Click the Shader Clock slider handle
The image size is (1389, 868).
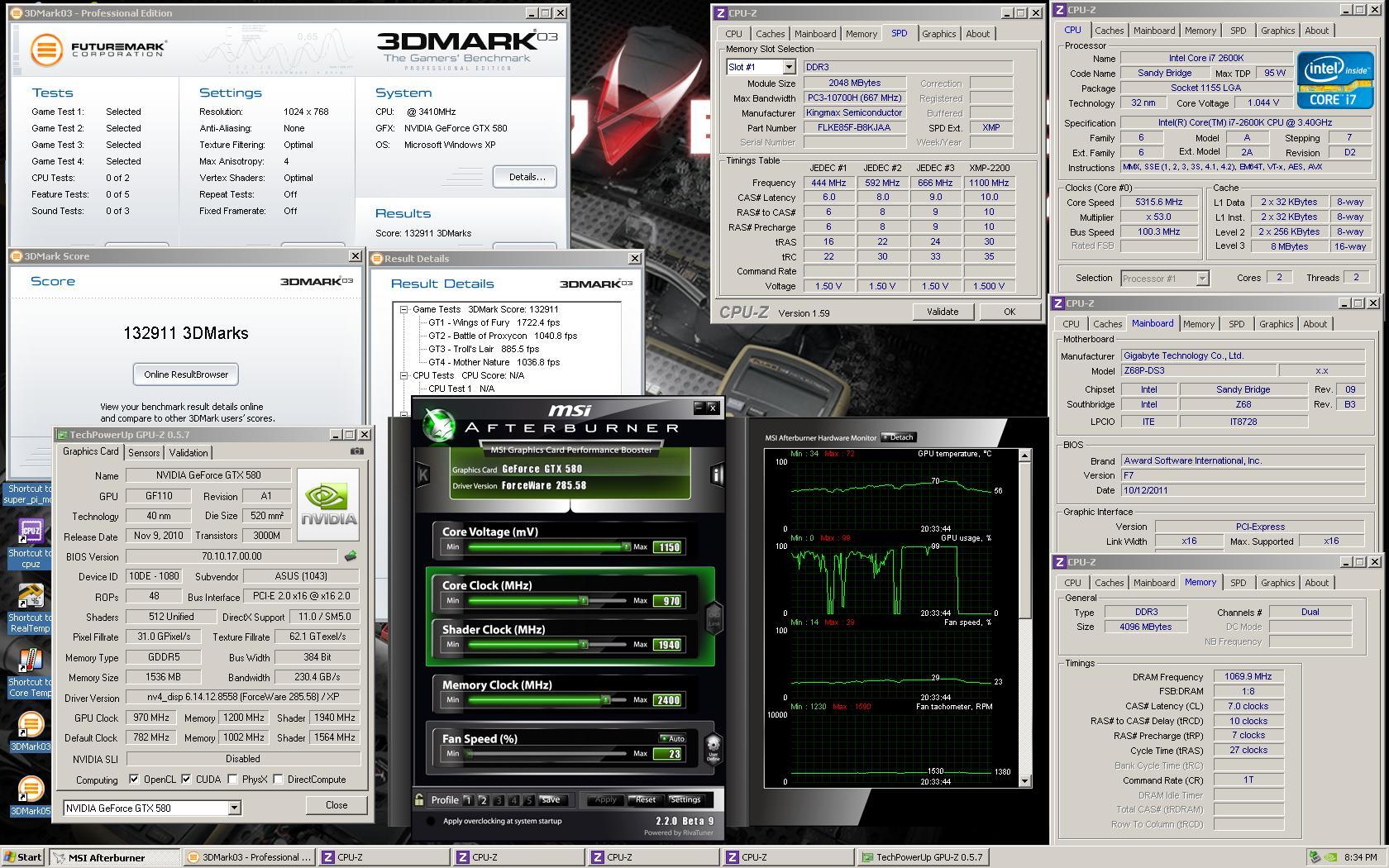click(x=583, y=644)
